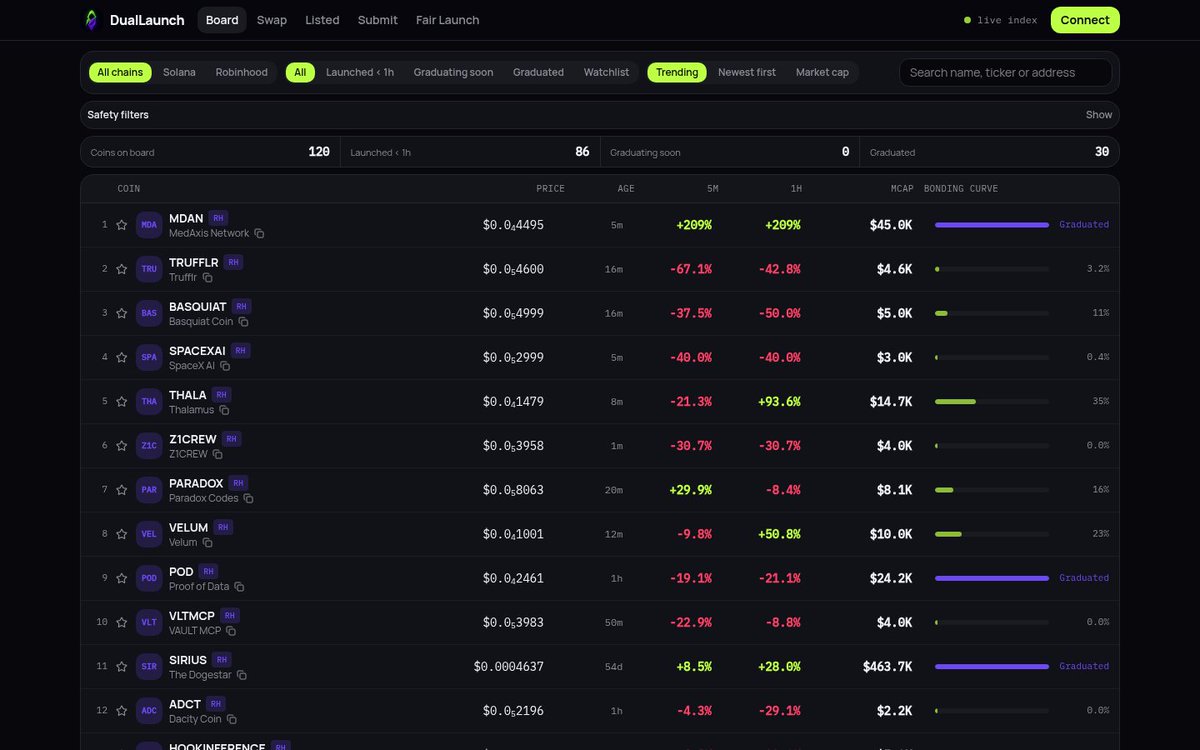This screenshot has height=750, width=1200.
Task: Copy Thalamus address
Action: tap(224, 410)
